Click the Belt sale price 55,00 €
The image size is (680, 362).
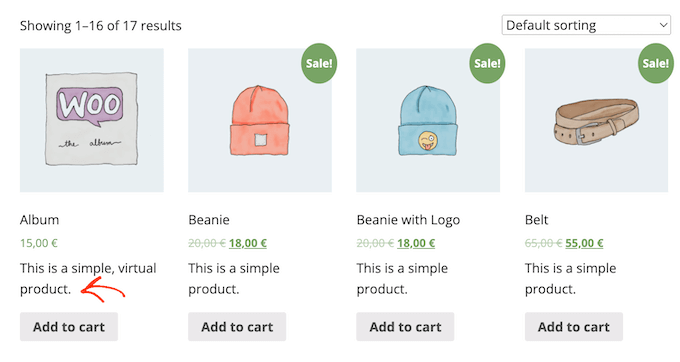click(584, 243)
